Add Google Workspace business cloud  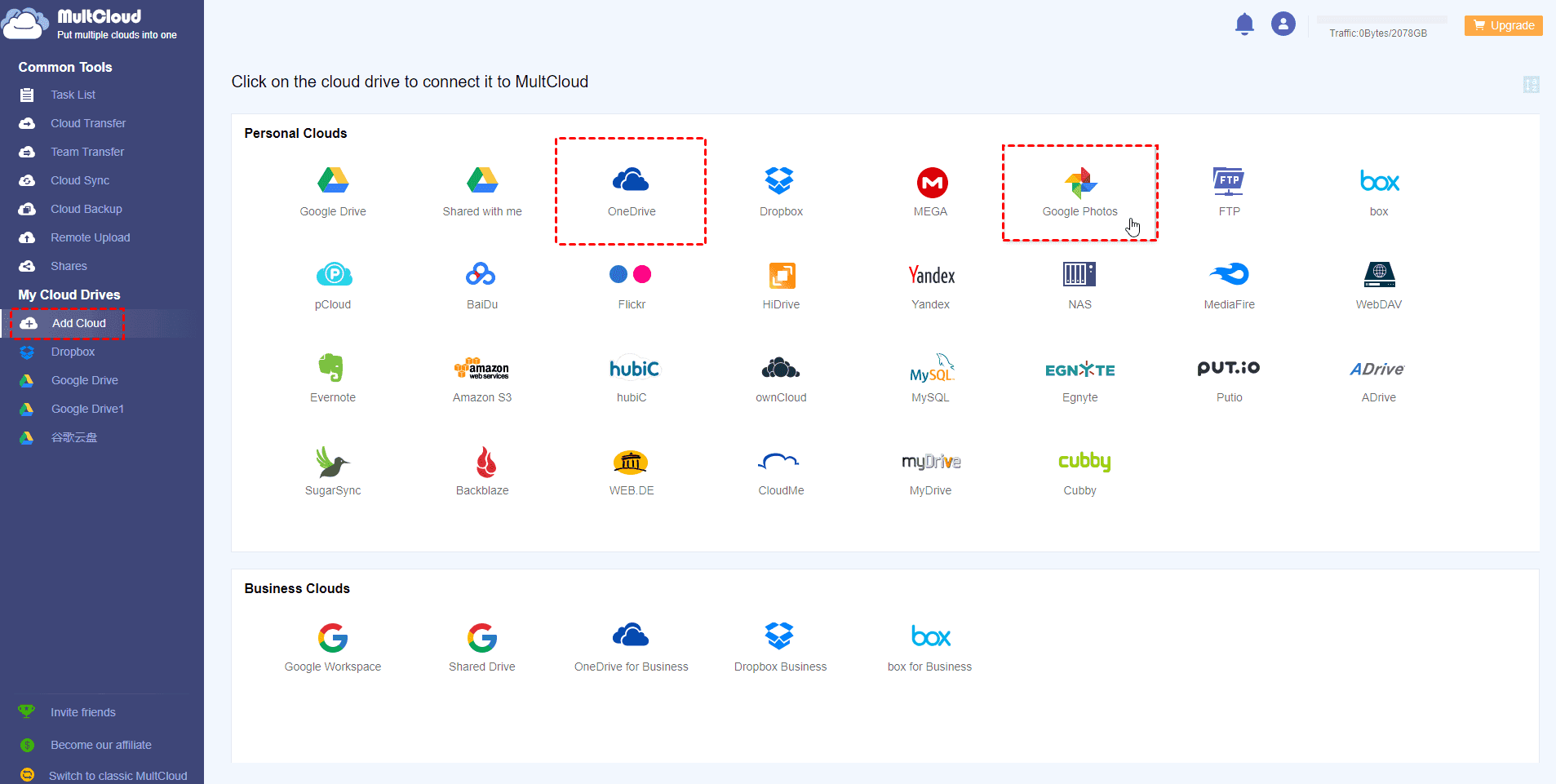[x=333, y=648]
